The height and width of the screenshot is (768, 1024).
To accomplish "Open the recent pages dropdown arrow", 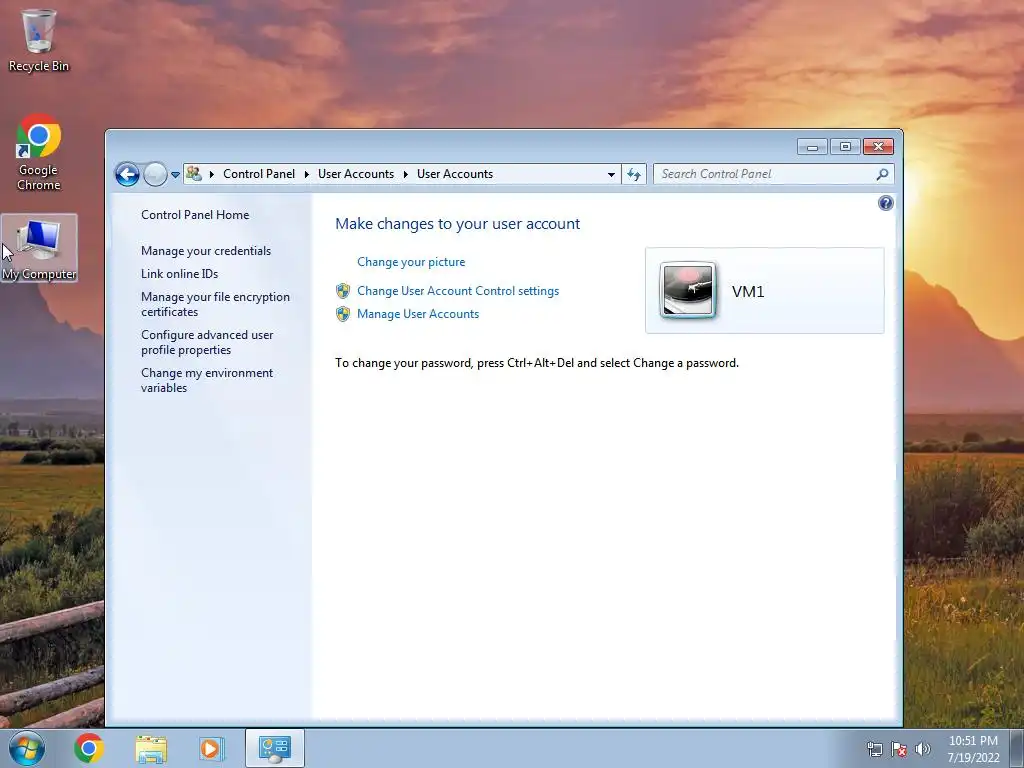I will pyautogui.click(x=175, y=174).
